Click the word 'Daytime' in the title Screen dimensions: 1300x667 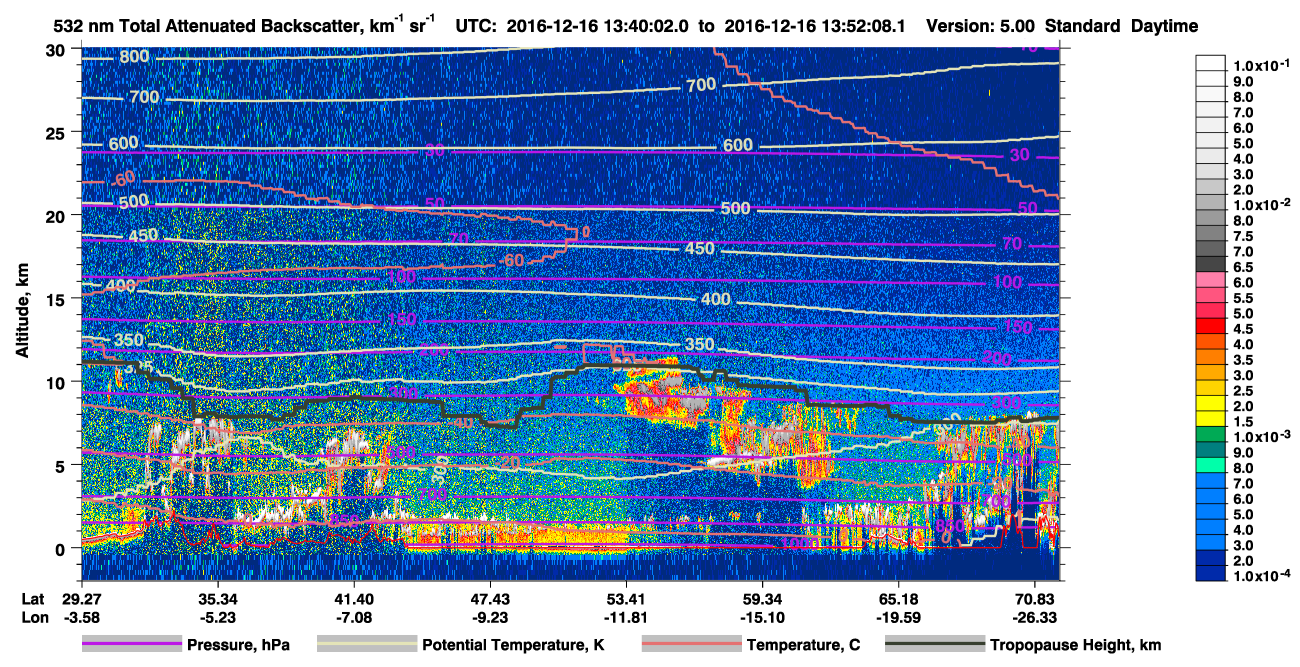point(1164,27)
